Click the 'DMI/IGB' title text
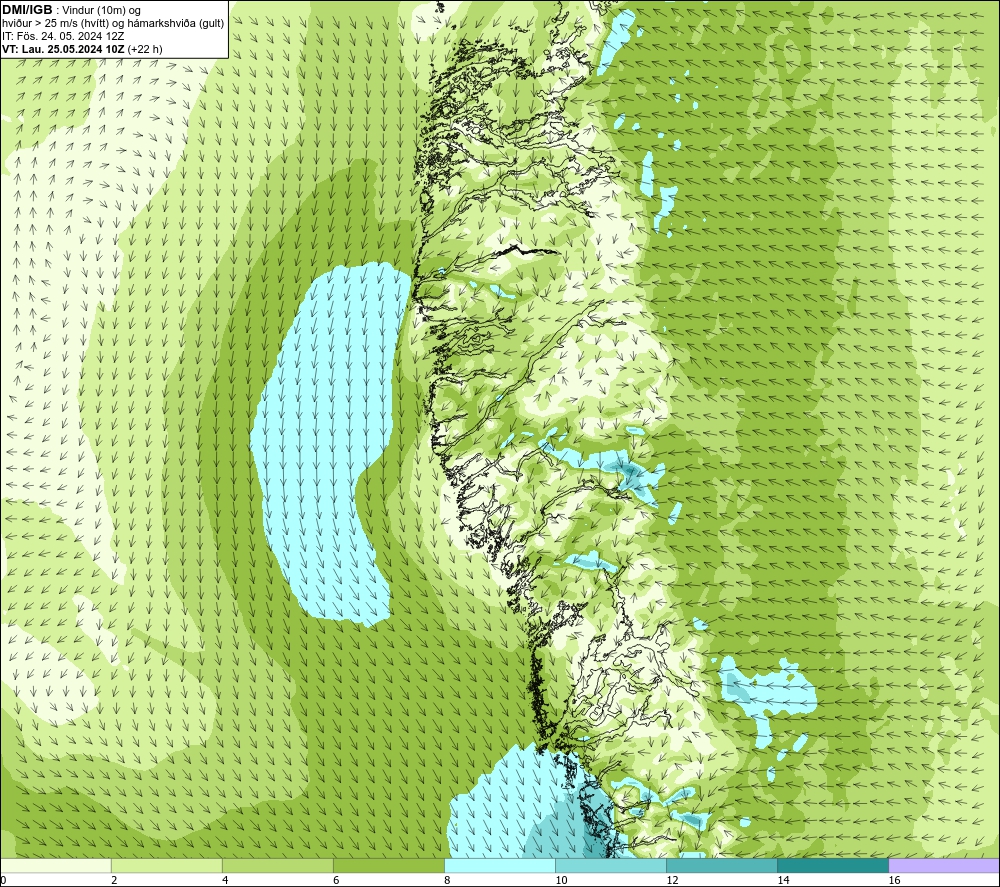Image resolution: width=1000 pixels, height=887 pixels. [27, 10]
